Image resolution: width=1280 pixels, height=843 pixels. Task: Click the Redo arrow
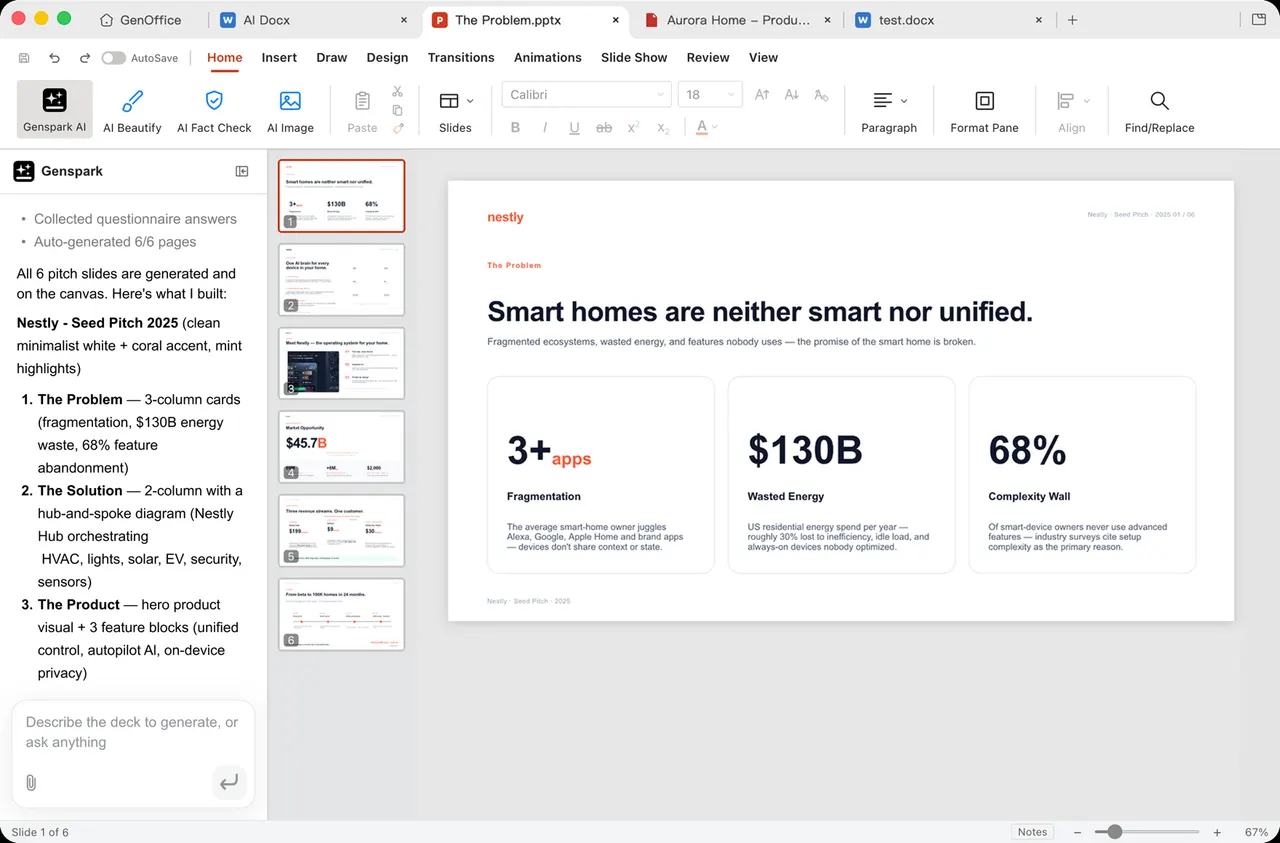84,58
